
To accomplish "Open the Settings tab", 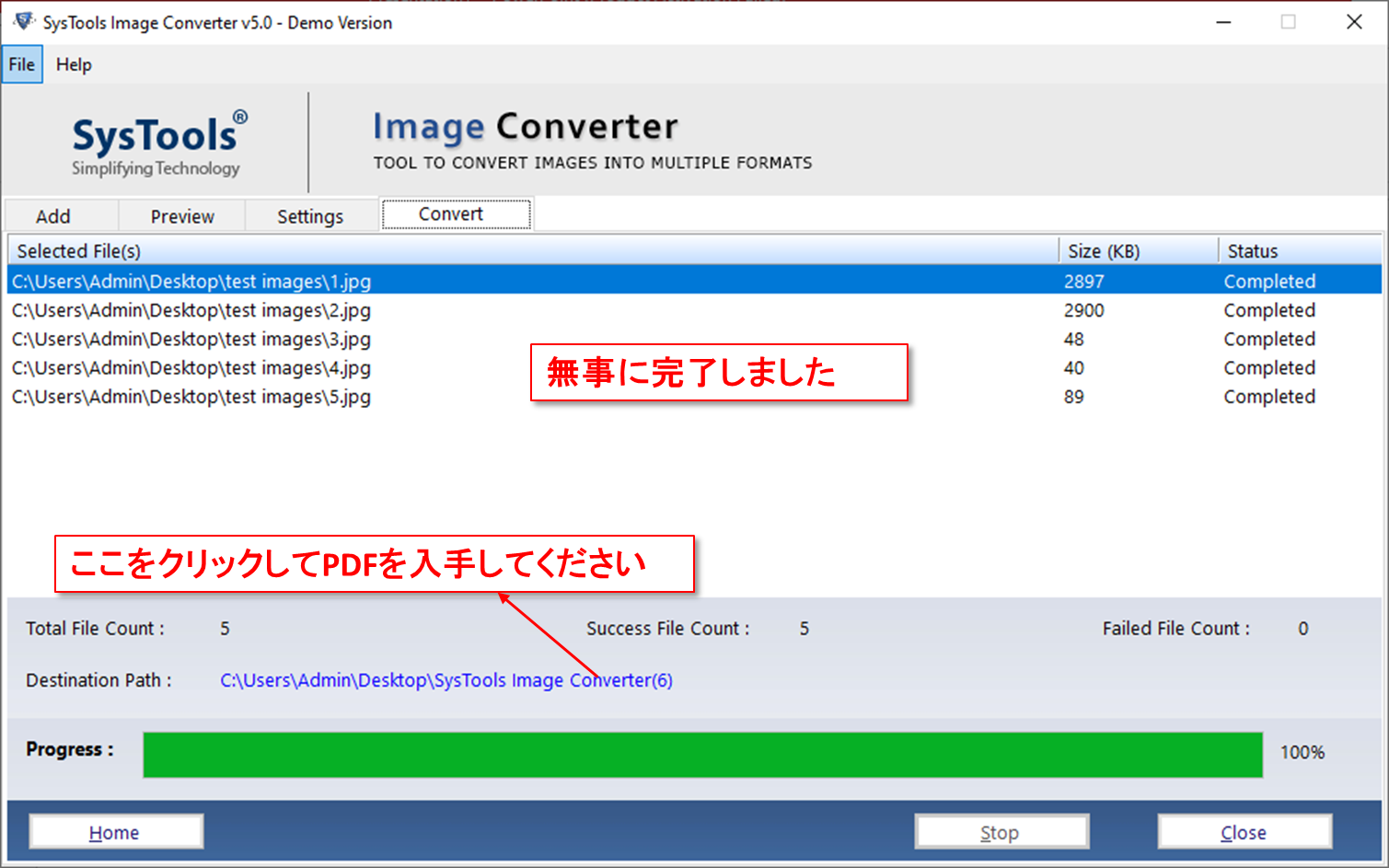I will click(310, 215).
